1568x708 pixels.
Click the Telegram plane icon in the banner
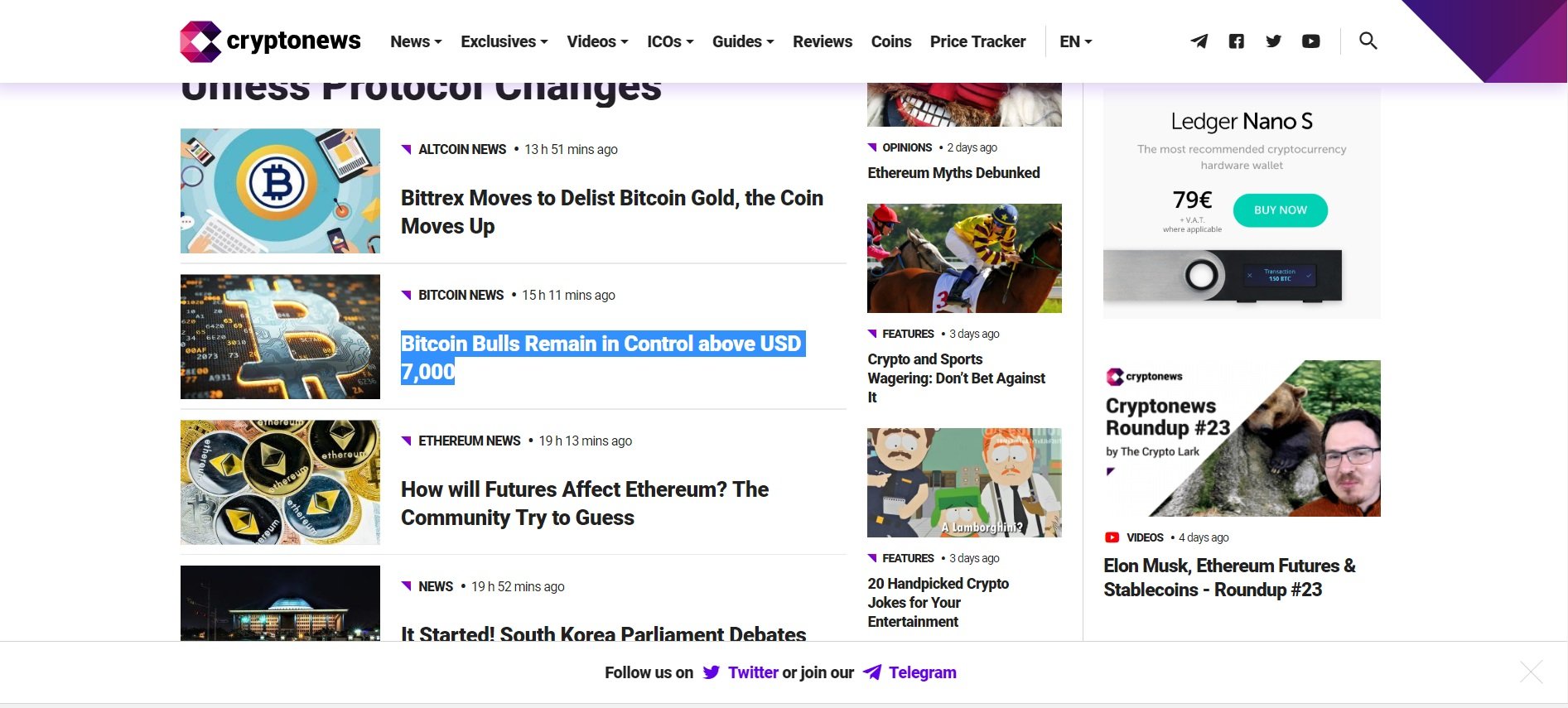[871, 672]
